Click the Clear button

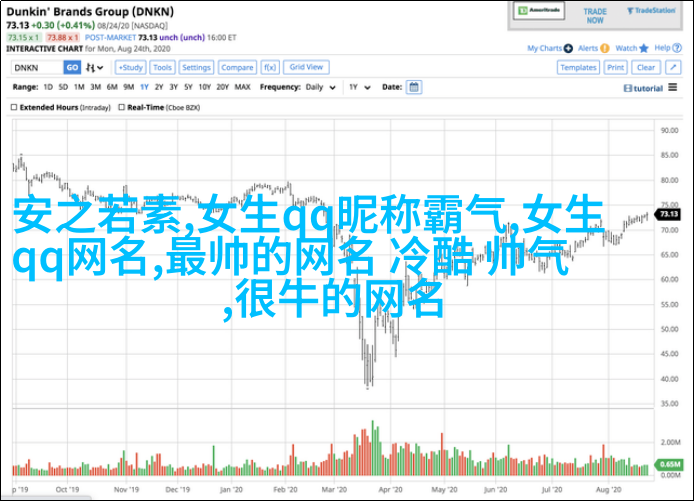646,68
